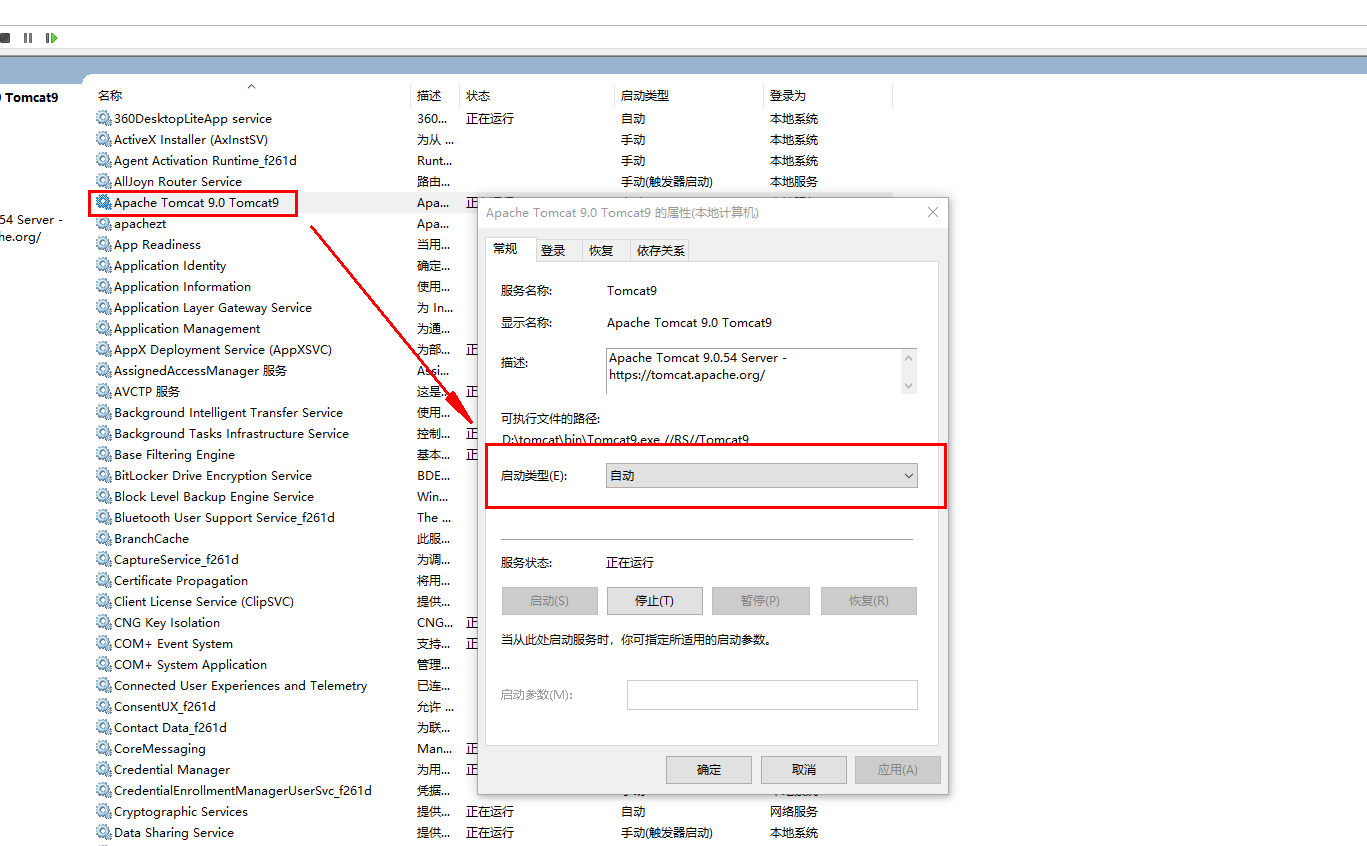Screen dimensions: 1367x846
Task: Select the COM+ System Application name
Action: pos(190,664)
